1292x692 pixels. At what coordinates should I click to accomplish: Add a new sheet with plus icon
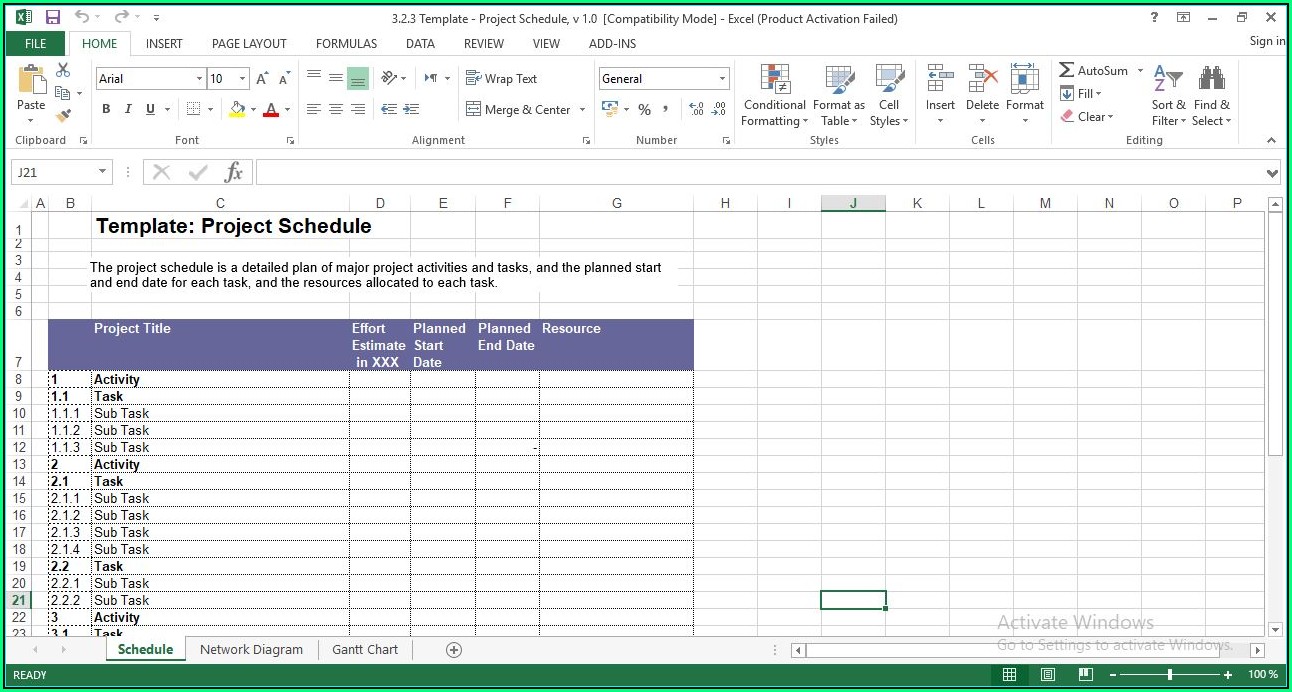[454, 650]
